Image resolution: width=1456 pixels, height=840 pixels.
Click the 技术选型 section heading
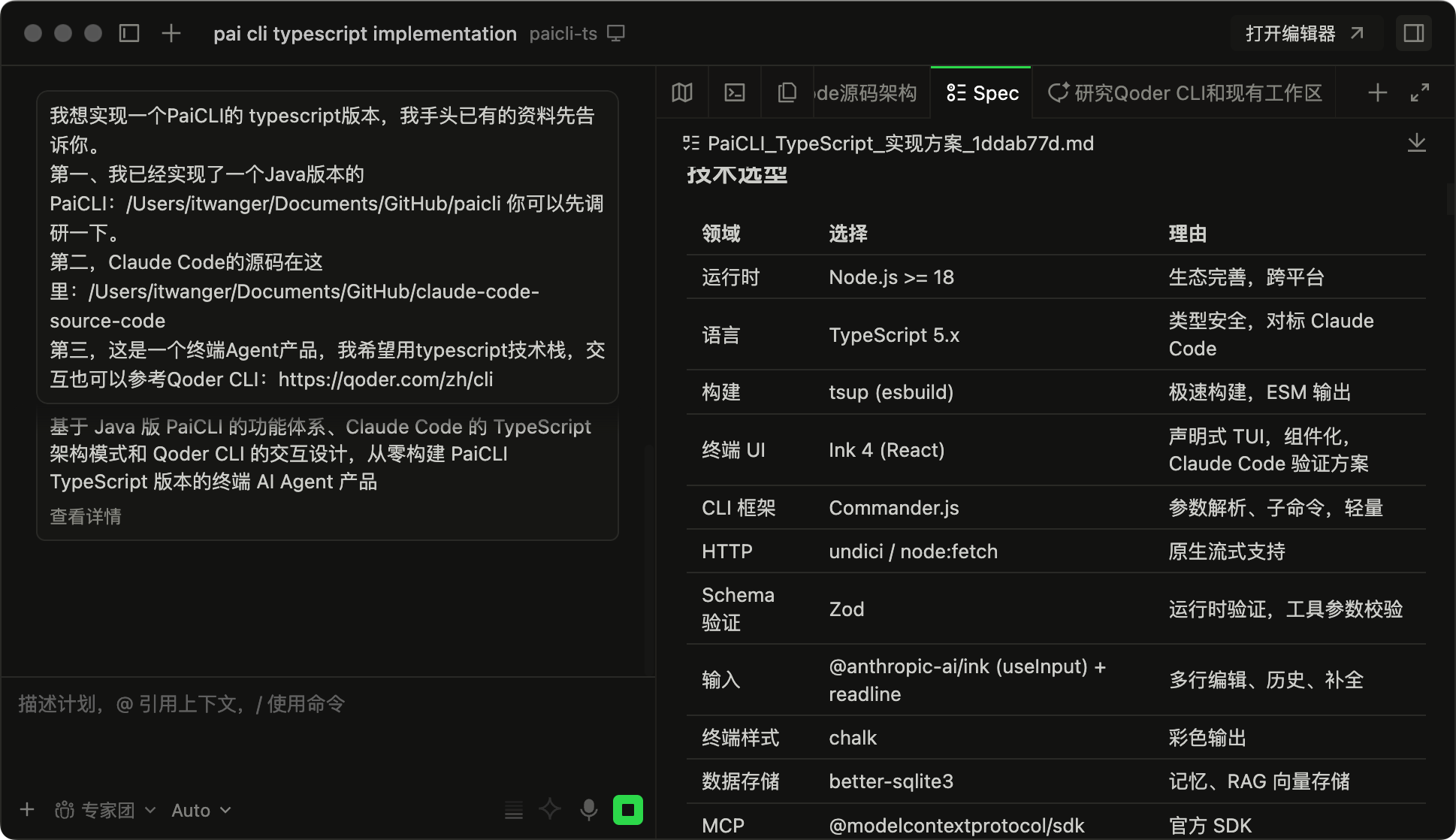(736, 175)
